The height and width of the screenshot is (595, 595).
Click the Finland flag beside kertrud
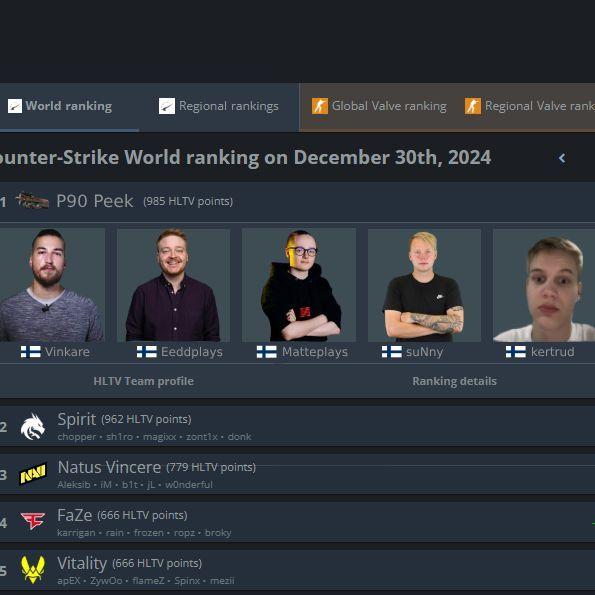[x=516, y=352]
